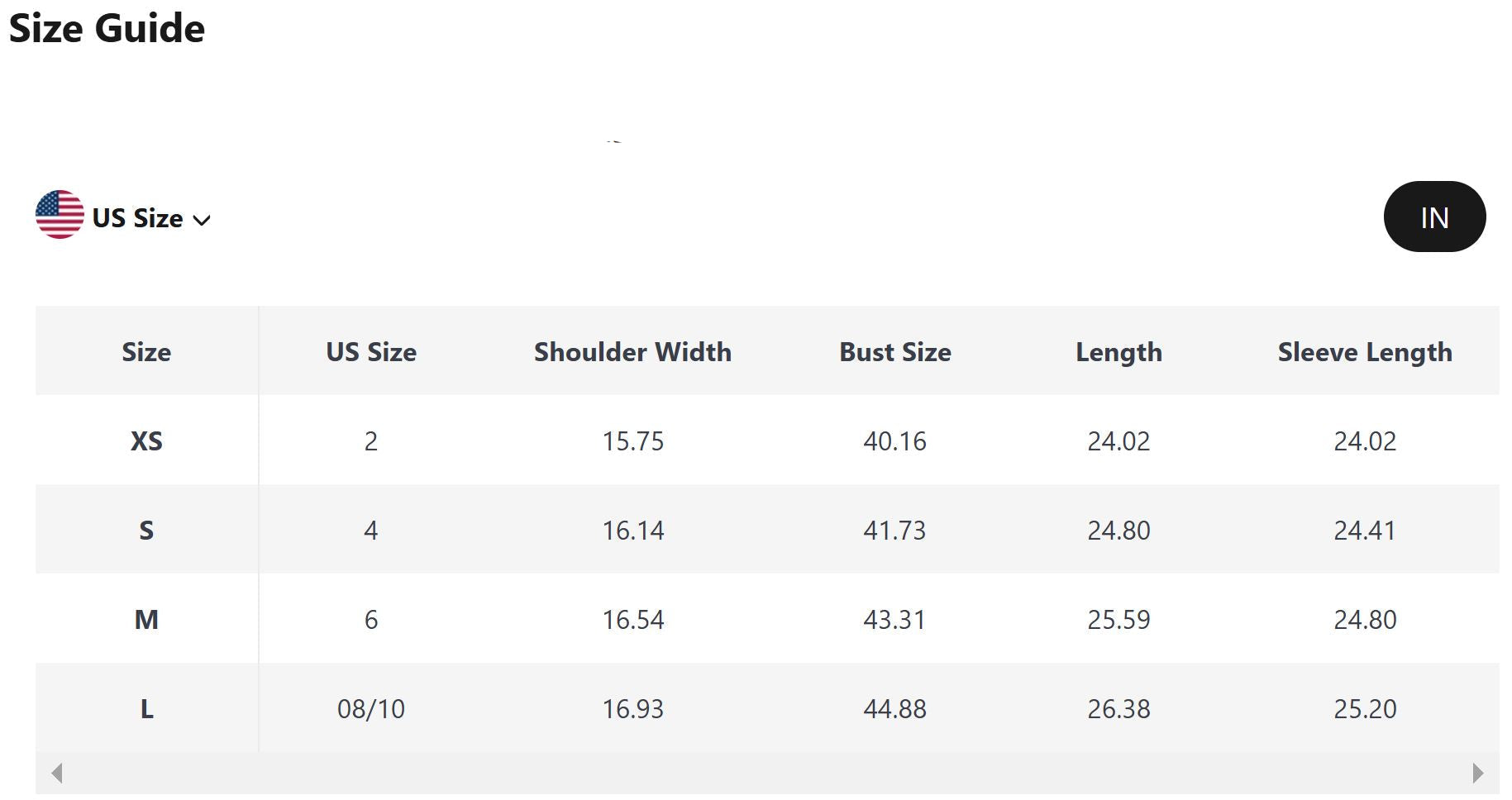The image size is (1512, 800).
Task: Click the Length column header
Action: (1118, 352)
